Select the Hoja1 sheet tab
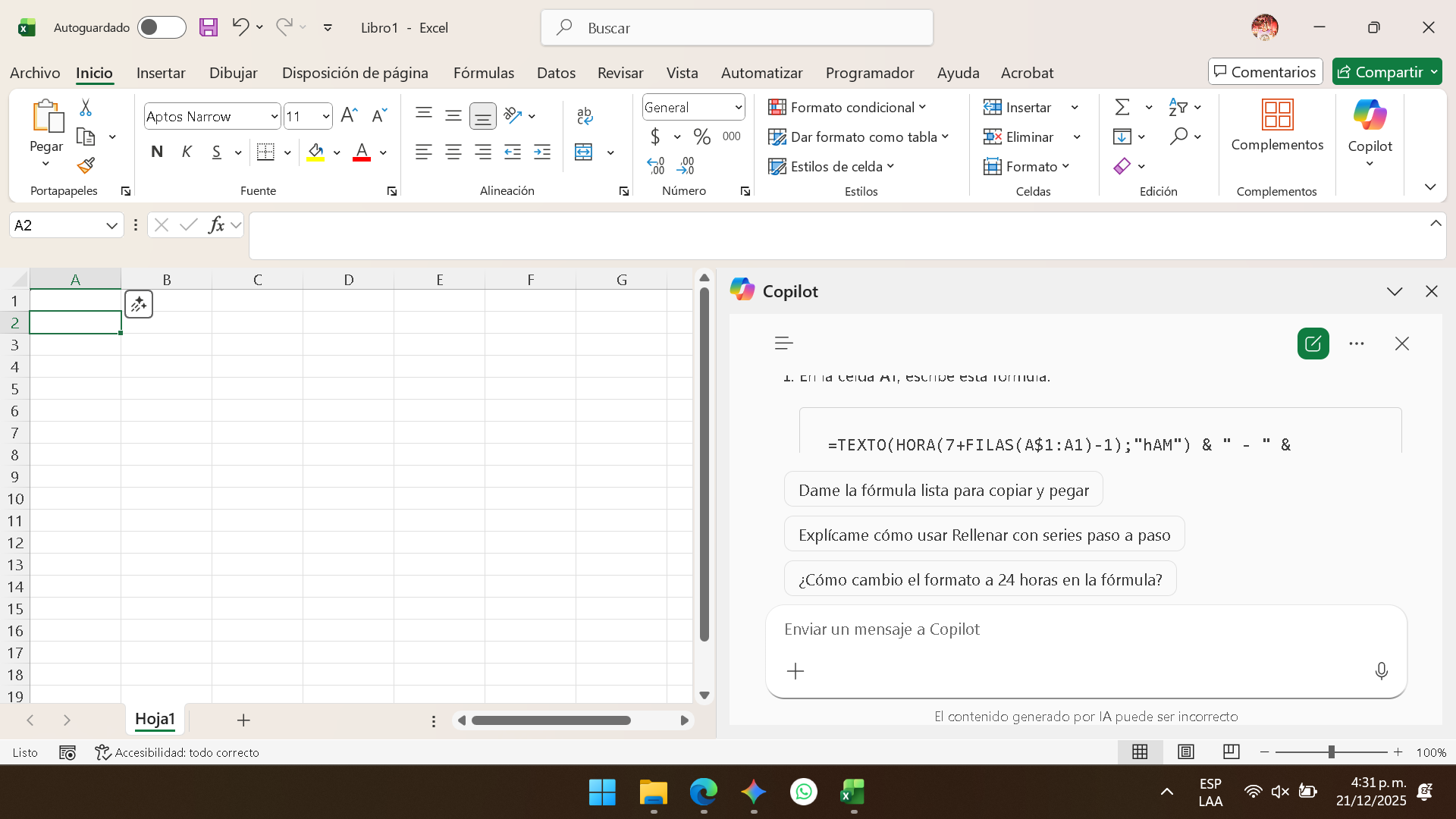1456x819 pixels. click(x=155, y=719)
